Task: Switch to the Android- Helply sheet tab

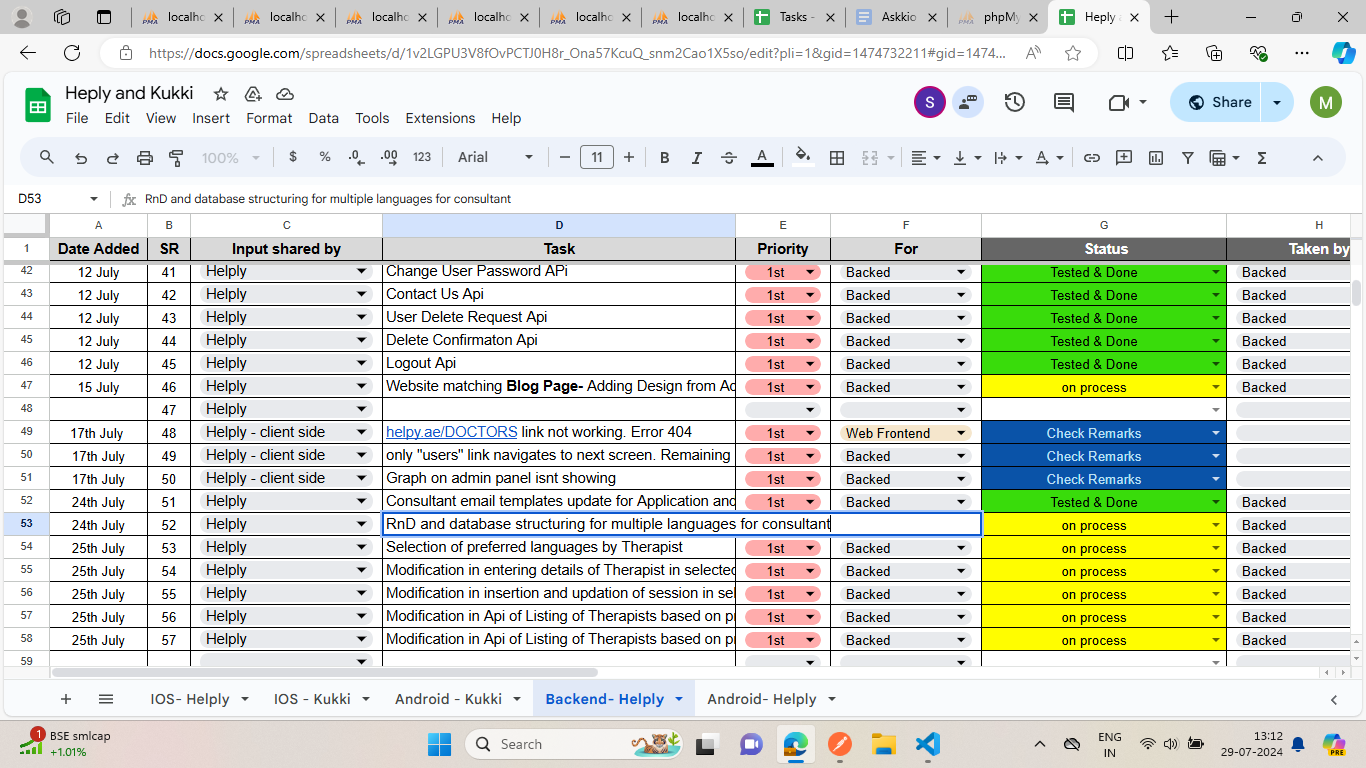Action: tap(762, 699)
